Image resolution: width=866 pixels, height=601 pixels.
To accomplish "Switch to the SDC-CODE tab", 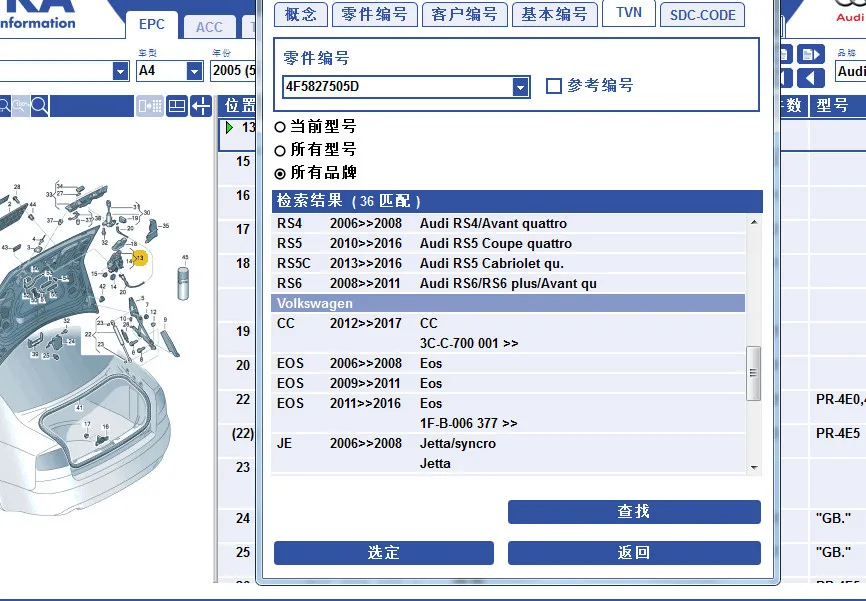I will [x=703, y=15].
